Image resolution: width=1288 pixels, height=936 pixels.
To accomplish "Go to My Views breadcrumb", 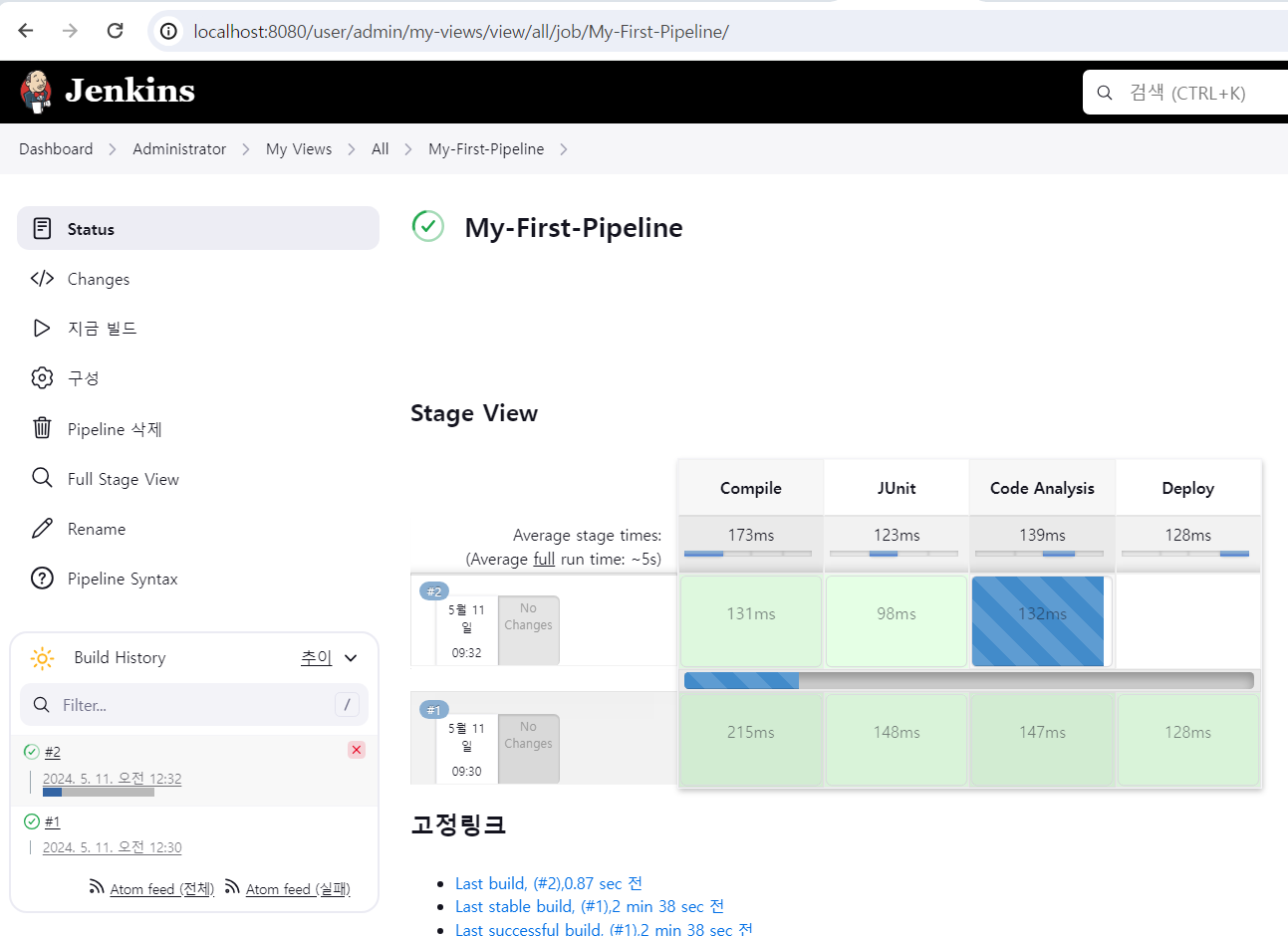I will [x=299, y=148].
